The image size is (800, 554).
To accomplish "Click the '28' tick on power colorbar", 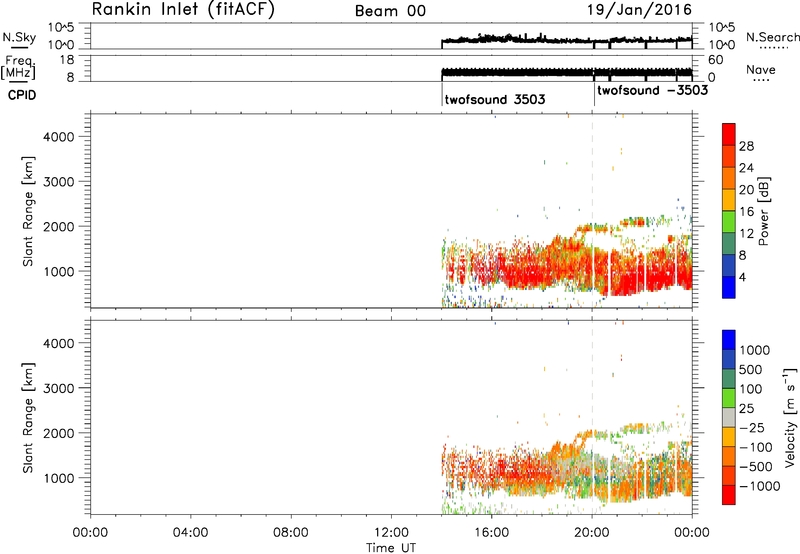I will 746,146.
